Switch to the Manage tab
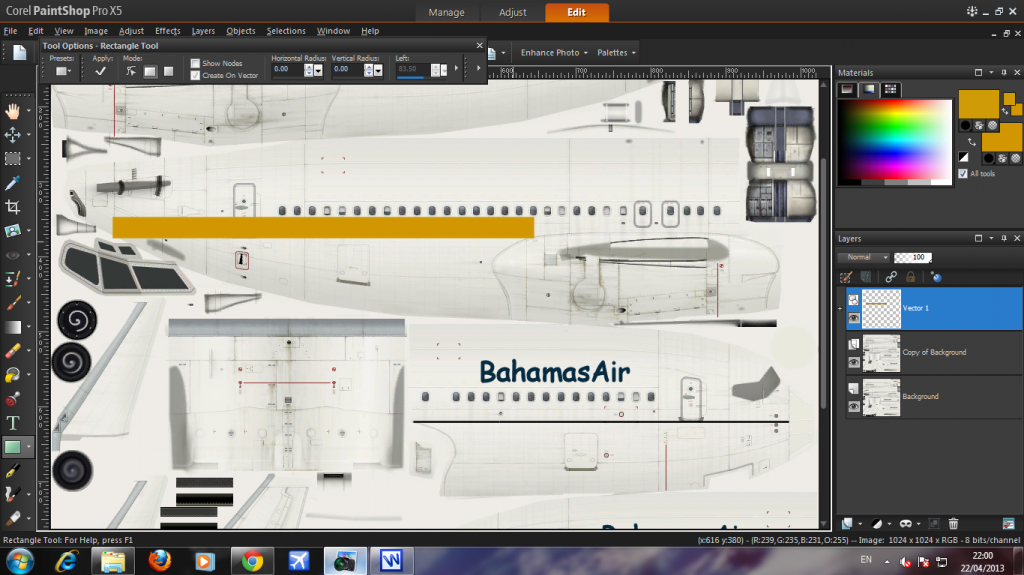This screenshot has height=575, width=1024. click(446, 13)
